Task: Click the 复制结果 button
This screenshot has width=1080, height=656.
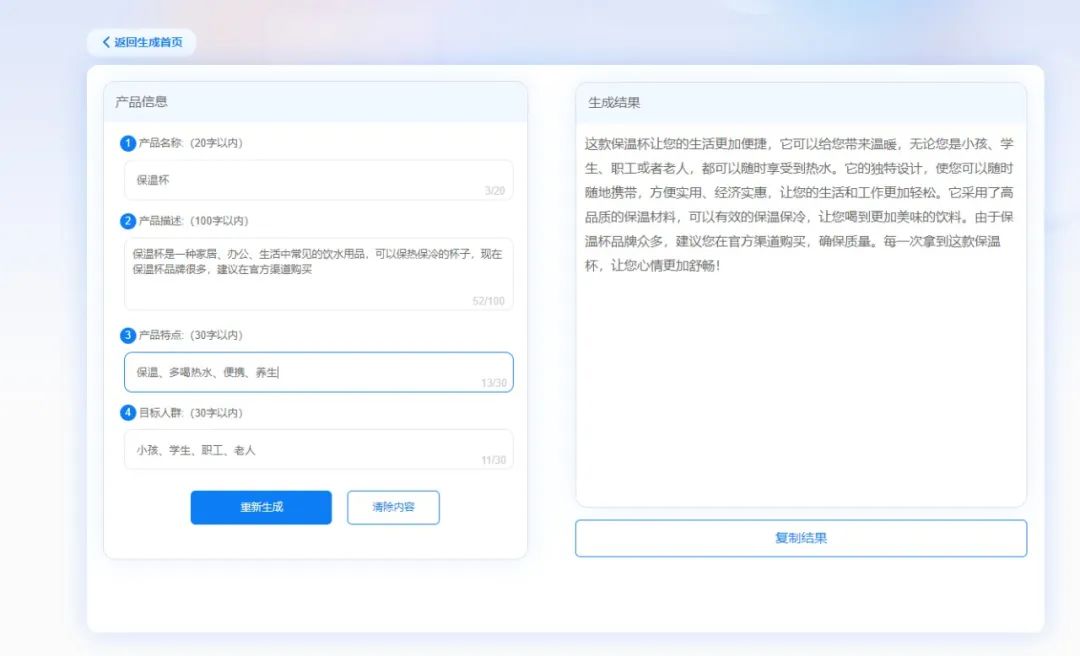Action: pos(801,538)
